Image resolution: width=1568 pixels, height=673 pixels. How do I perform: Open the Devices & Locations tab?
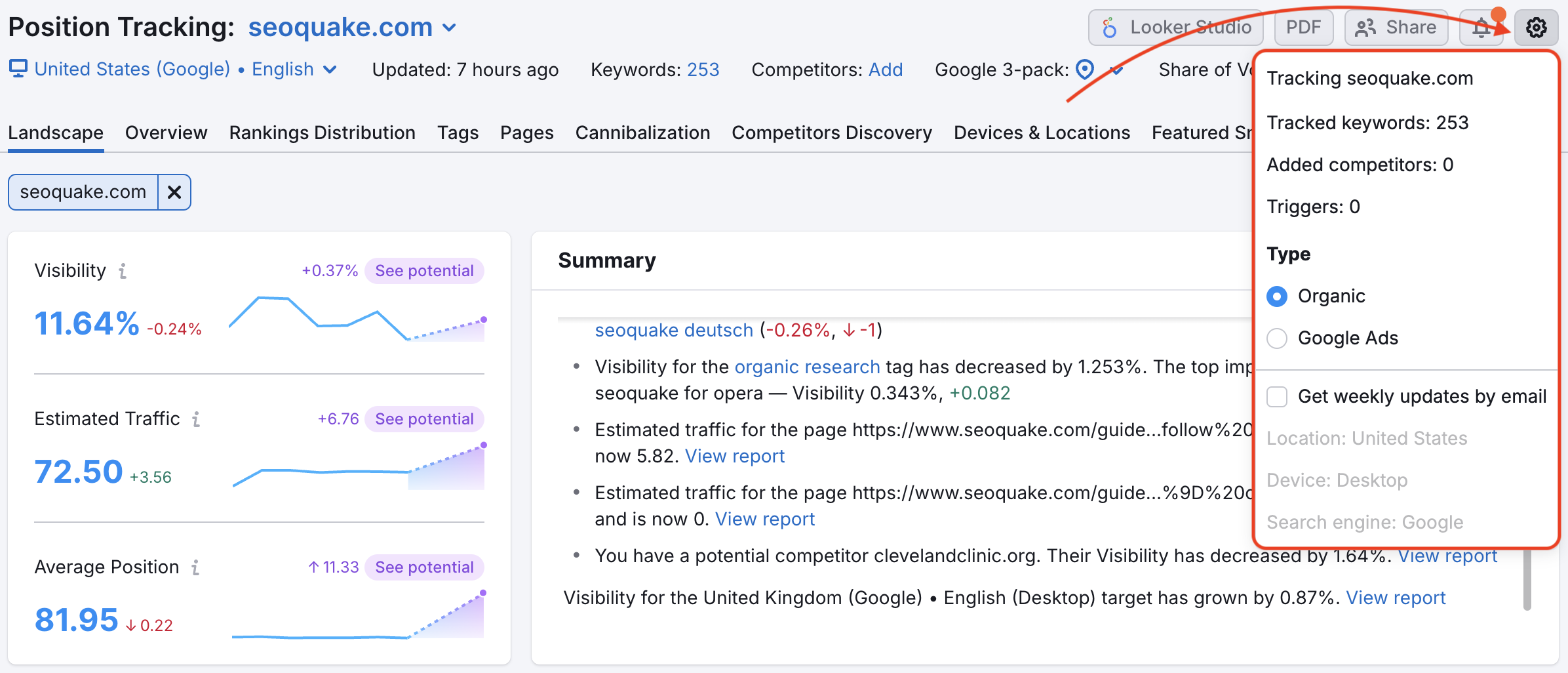(1042, 133)
